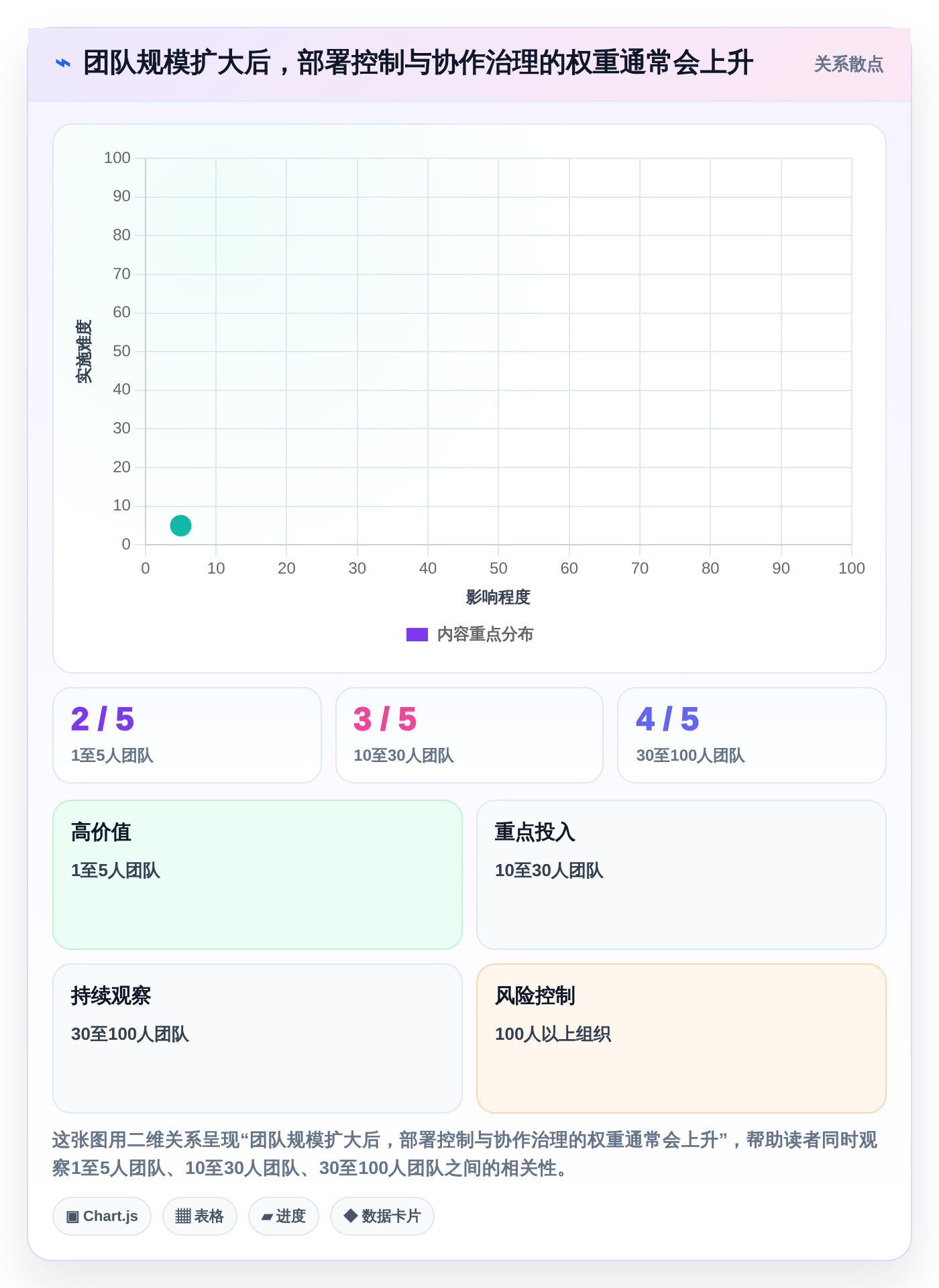Click the teal scatter data point

click(x=180, y=525)
